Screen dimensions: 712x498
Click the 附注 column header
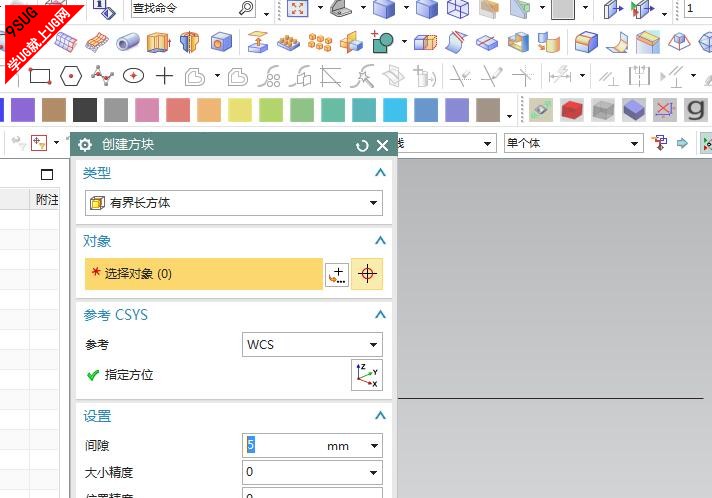47,200
